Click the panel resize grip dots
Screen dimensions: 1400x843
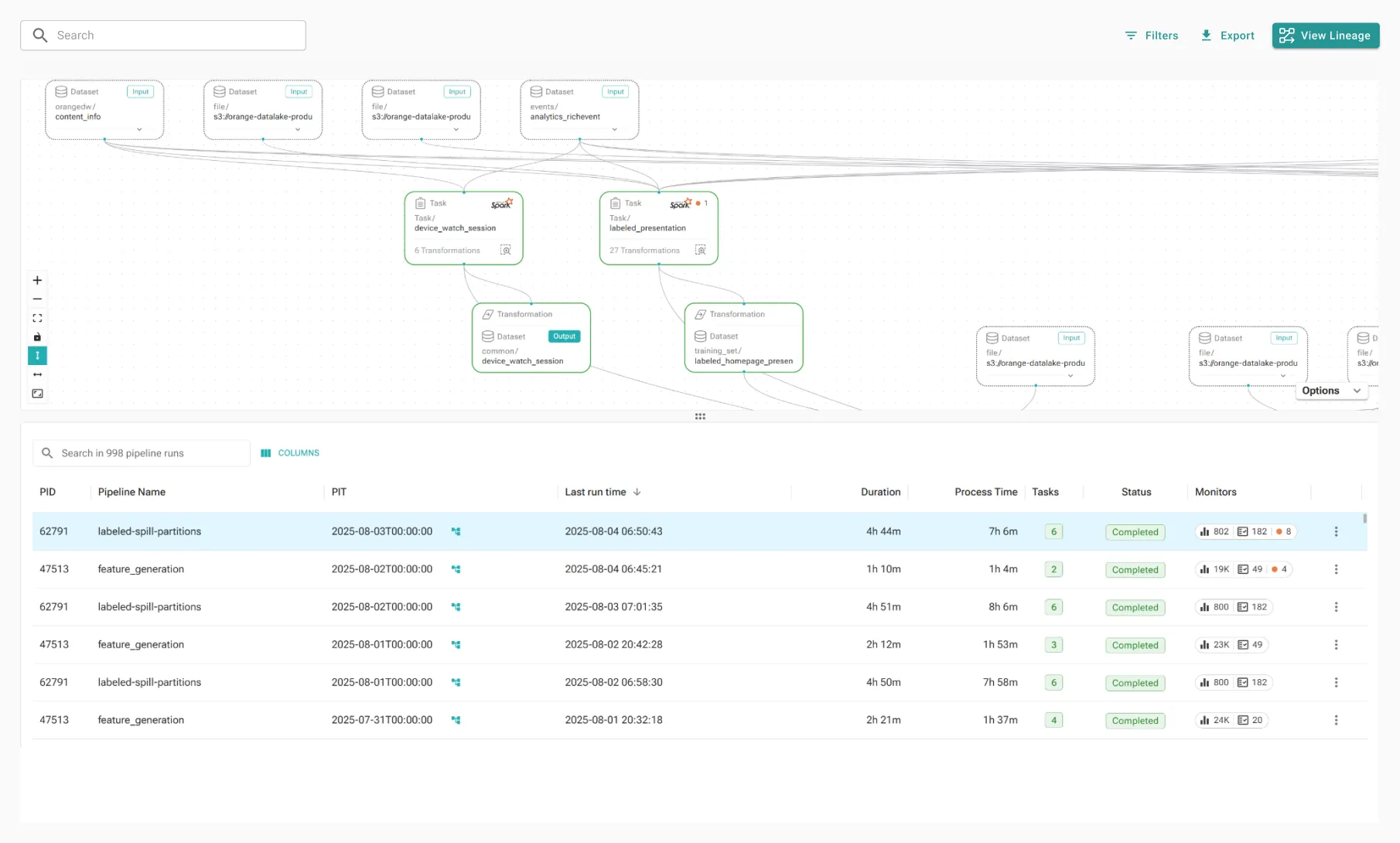pos(700,416)
